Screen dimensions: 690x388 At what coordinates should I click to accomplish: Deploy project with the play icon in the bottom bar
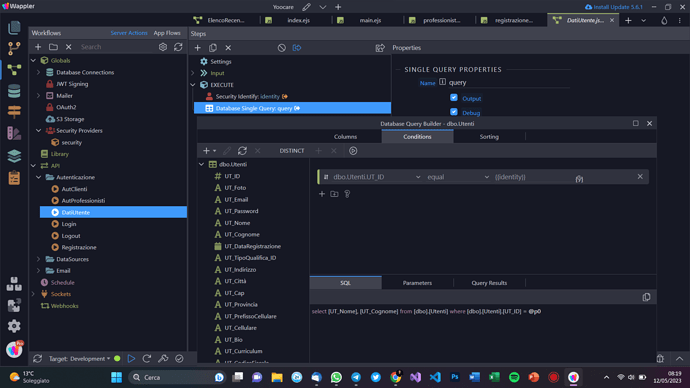(131, 359)
